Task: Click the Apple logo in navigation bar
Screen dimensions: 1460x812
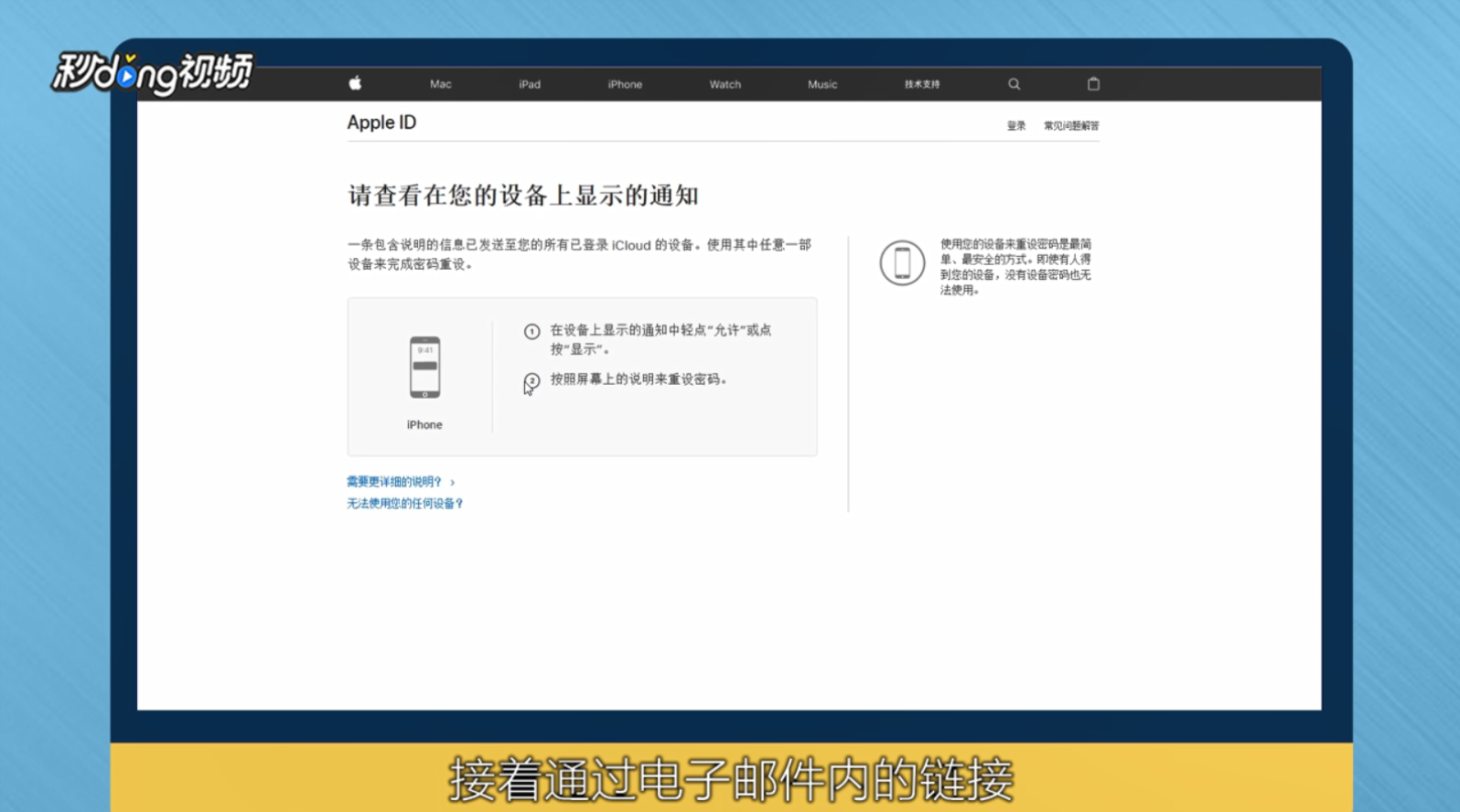Action: [x=355, y=83]
